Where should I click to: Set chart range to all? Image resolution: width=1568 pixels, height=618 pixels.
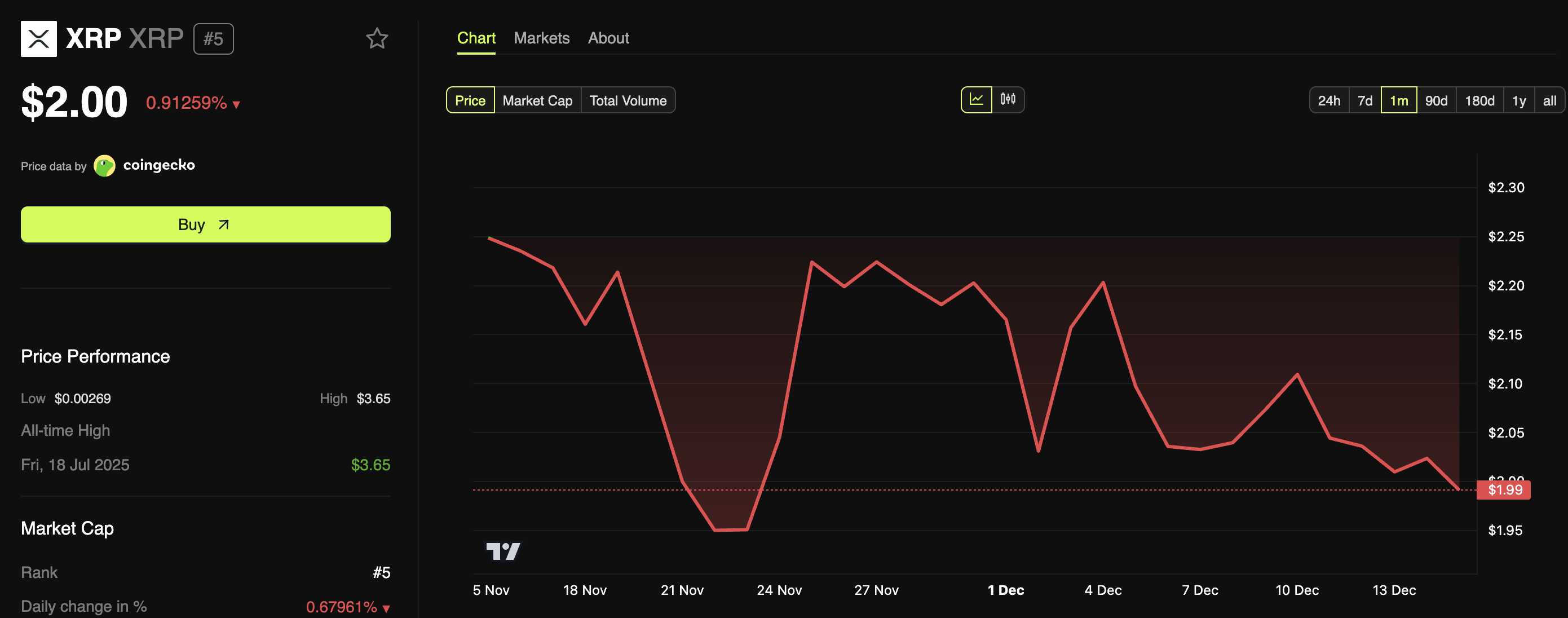[1549, 100]
